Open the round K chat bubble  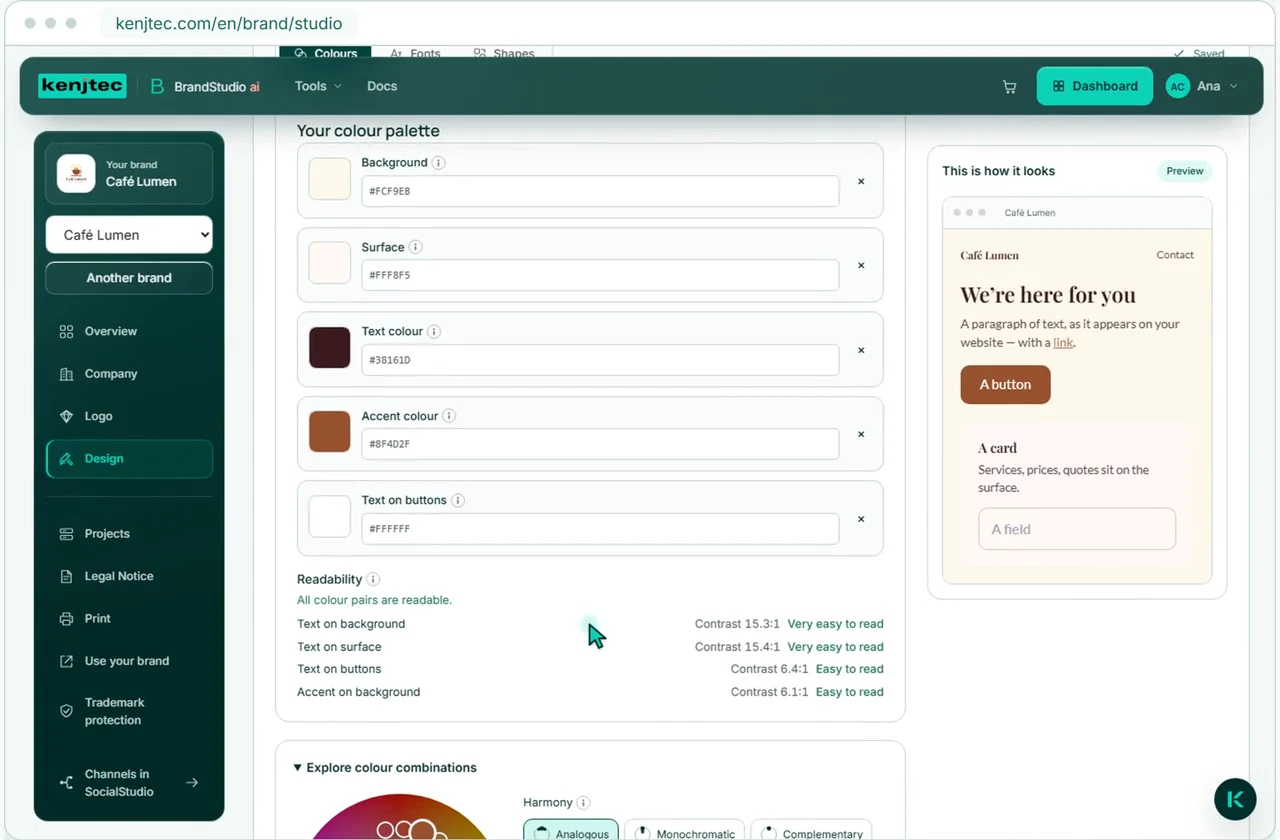1235,799
